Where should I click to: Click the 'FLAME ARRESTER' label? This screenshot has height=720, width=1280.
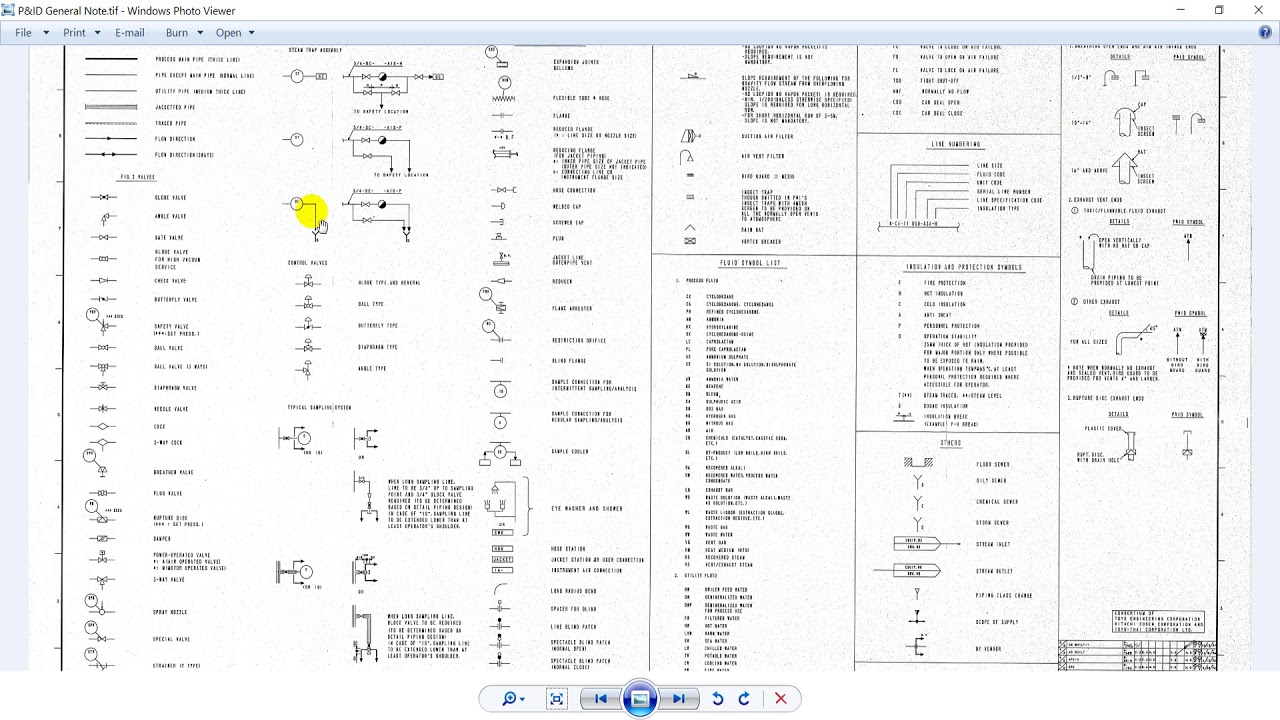(x=572, y=308)
